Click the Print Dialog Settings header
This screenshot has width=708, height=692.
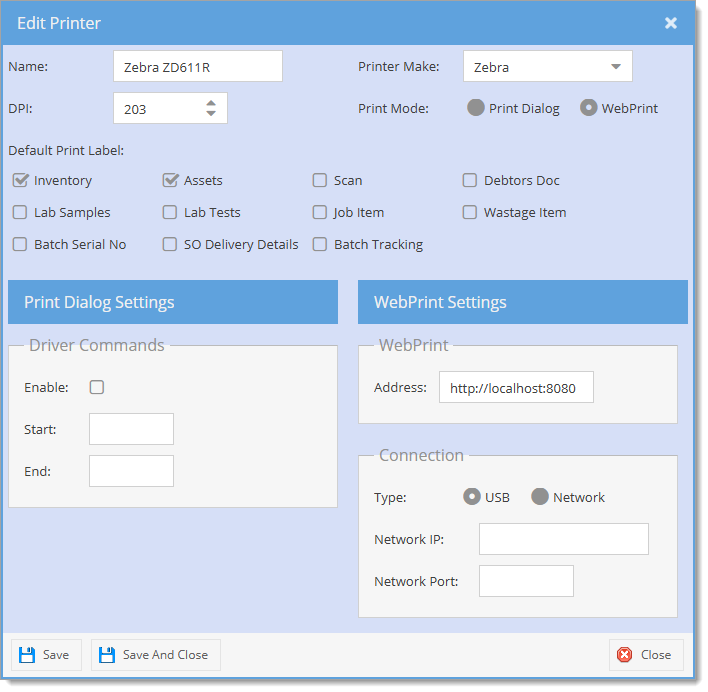[x=173, y=302]
